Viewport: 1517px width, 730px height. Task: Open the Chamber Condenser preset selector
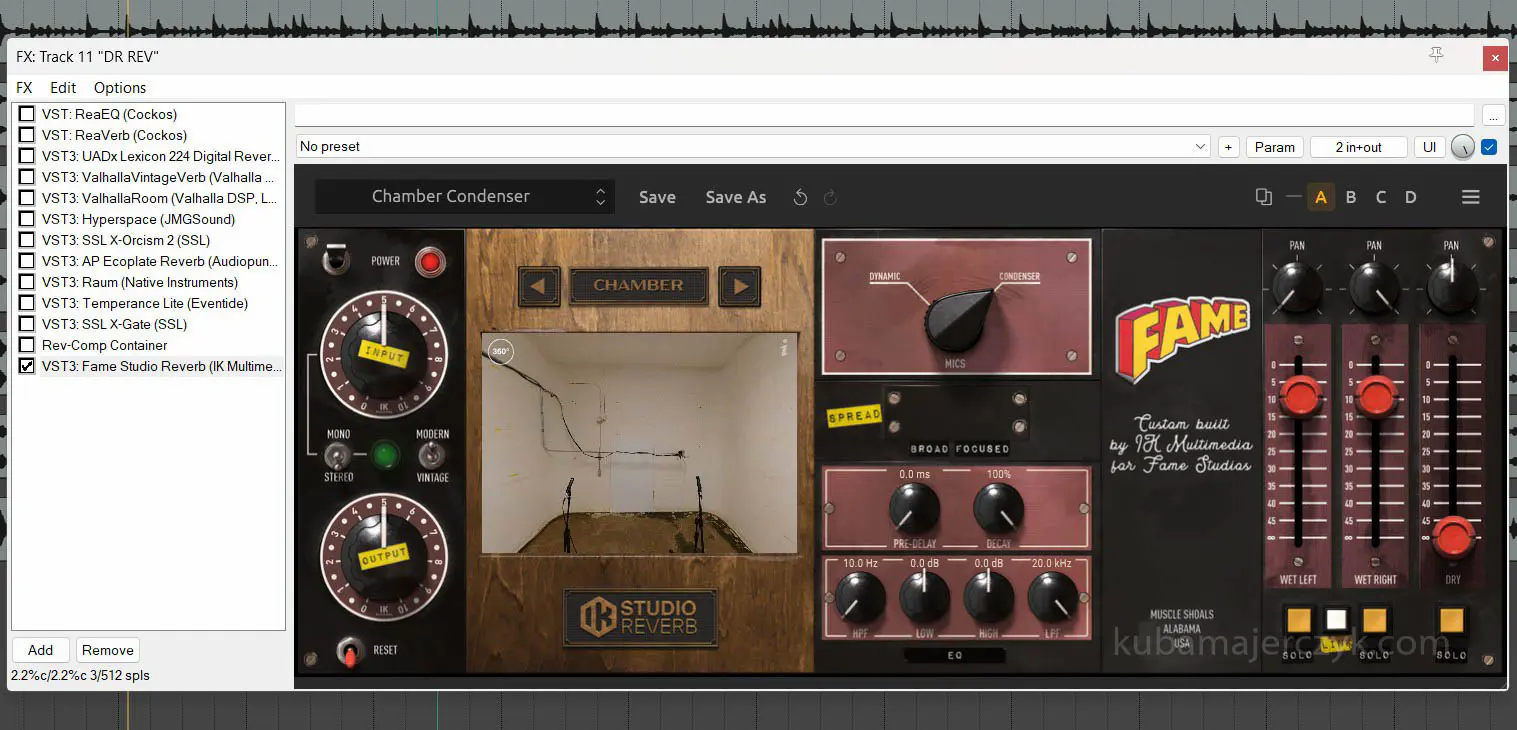click(x=465, y=197)
